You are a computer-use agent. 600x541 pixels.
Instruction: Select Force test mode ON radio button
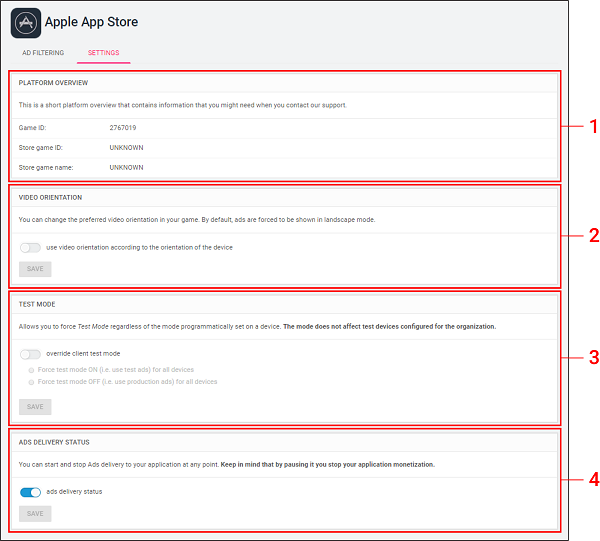[x=32, y=370]
